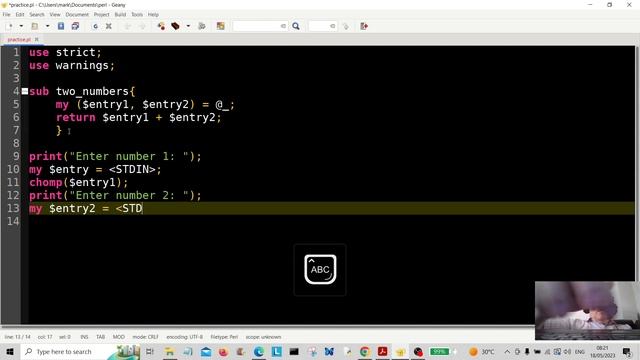Expand the recent files dropdown arrow
The image size is (640, 360).
tap(47, 26)
